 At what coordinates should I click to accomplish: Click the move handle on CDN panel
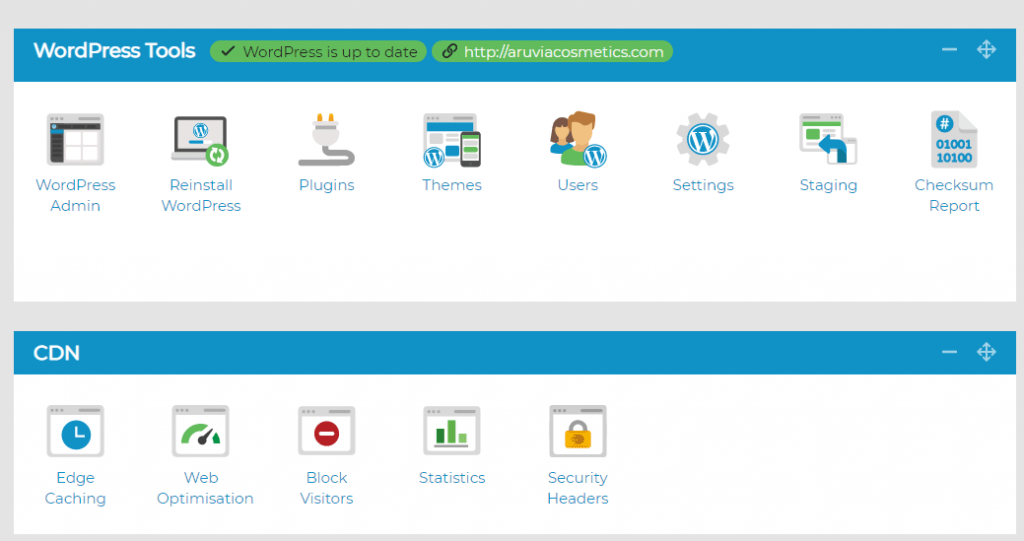coord(986,352)
